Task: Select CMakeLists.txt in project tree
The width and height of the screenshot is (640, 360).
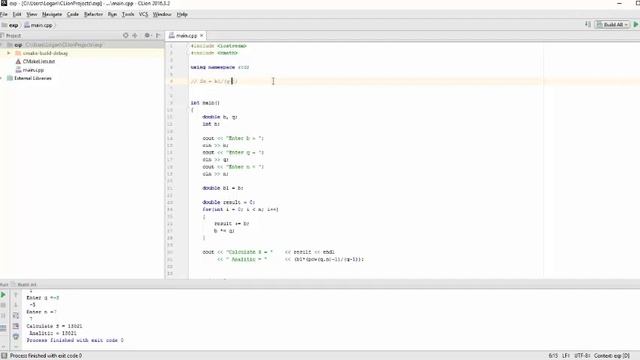Action: [39, 62]
